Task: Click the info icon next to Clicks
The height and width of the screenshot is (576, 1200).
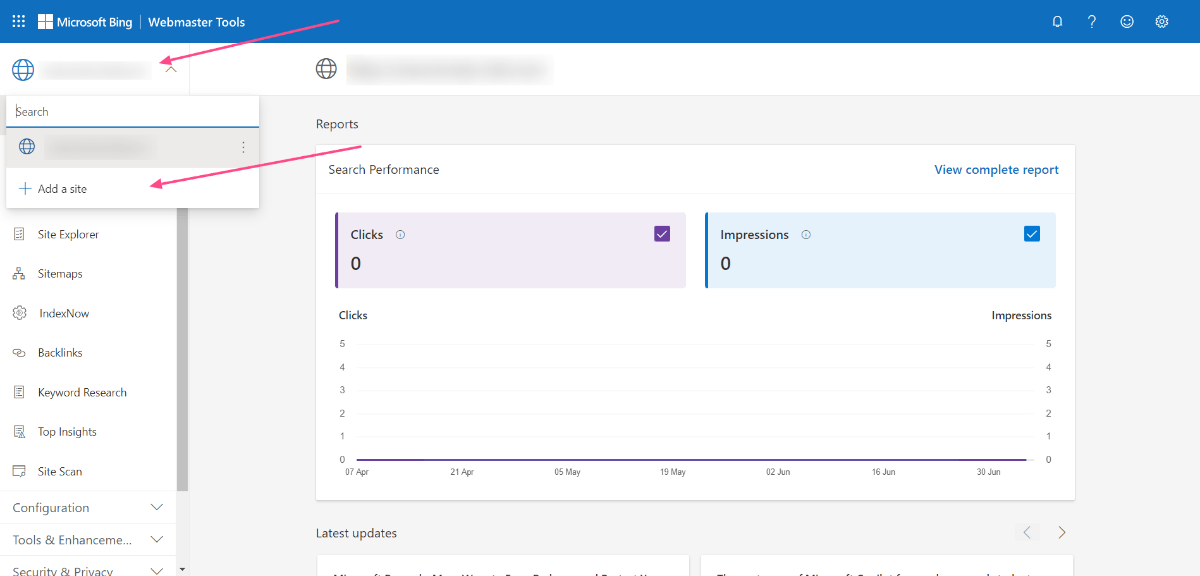Action: (400, 235)
